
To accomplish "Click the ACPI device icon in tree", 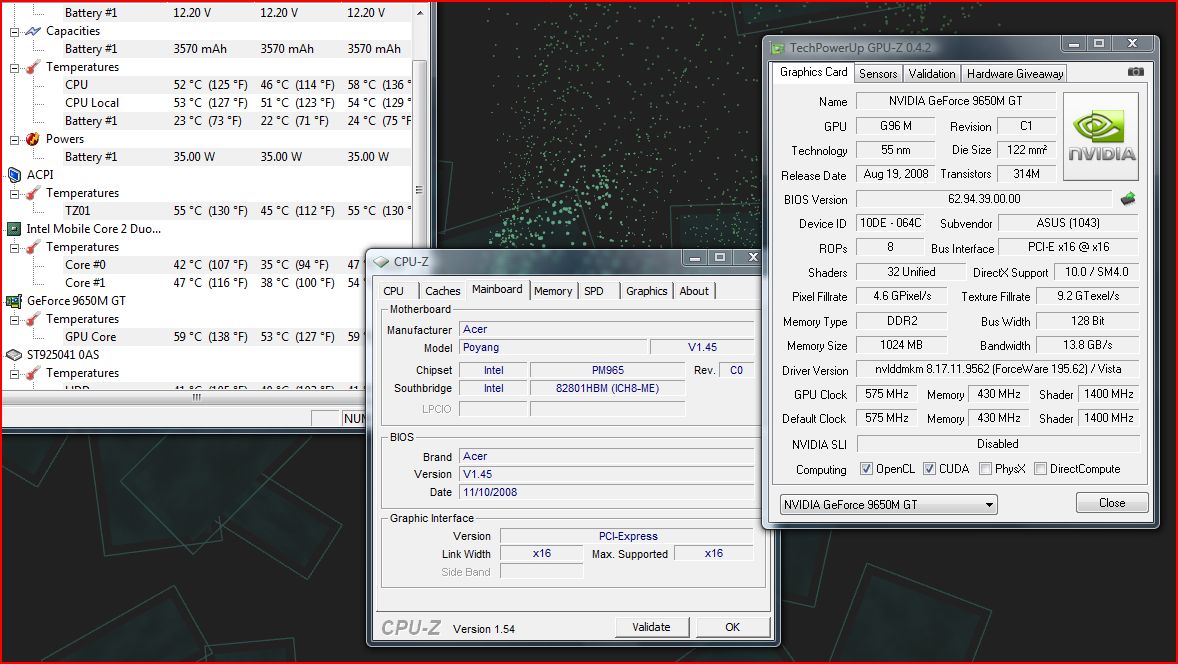I will point(14,175).
